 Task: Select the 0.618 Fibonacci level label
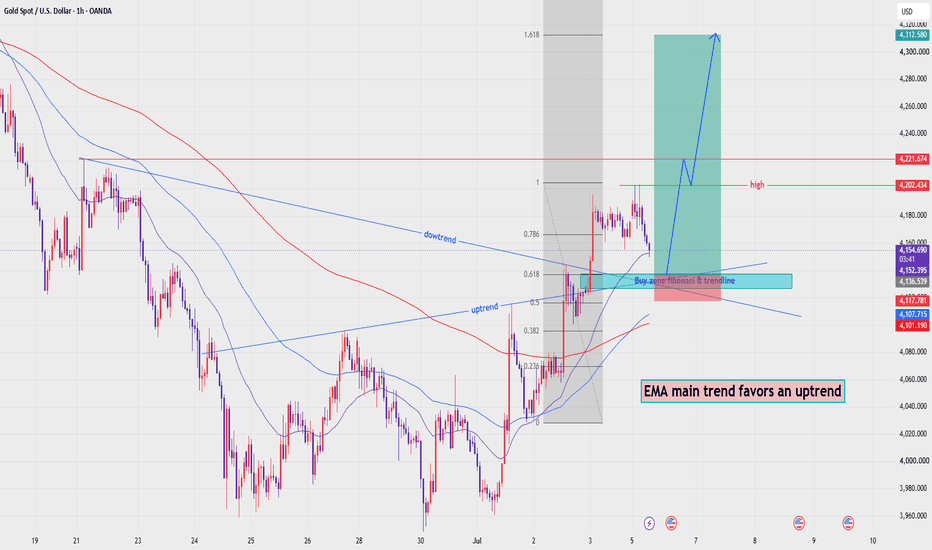531,274
